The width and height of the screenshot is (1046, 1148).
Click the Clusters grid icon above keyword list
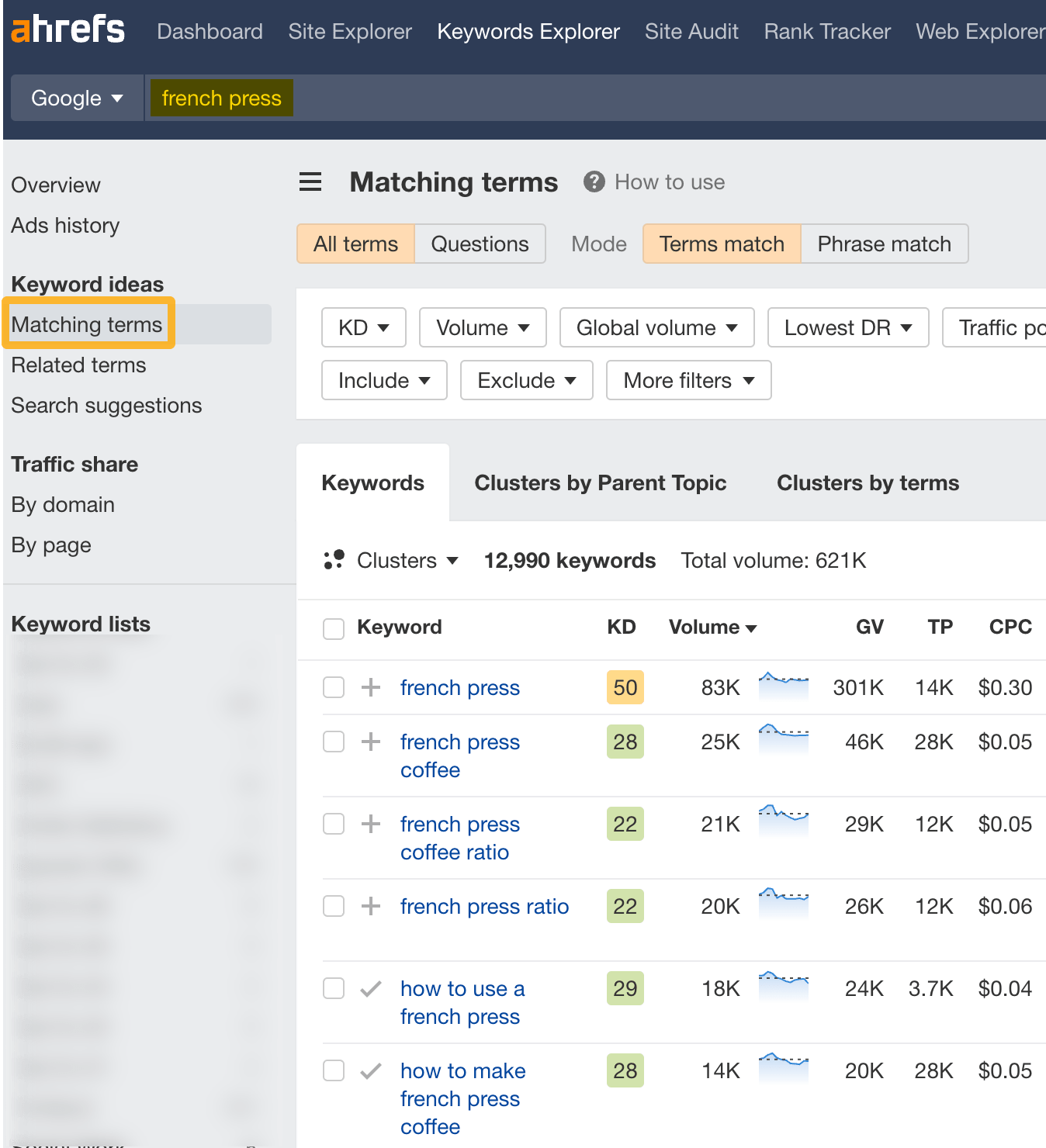[x=334, y=559]
